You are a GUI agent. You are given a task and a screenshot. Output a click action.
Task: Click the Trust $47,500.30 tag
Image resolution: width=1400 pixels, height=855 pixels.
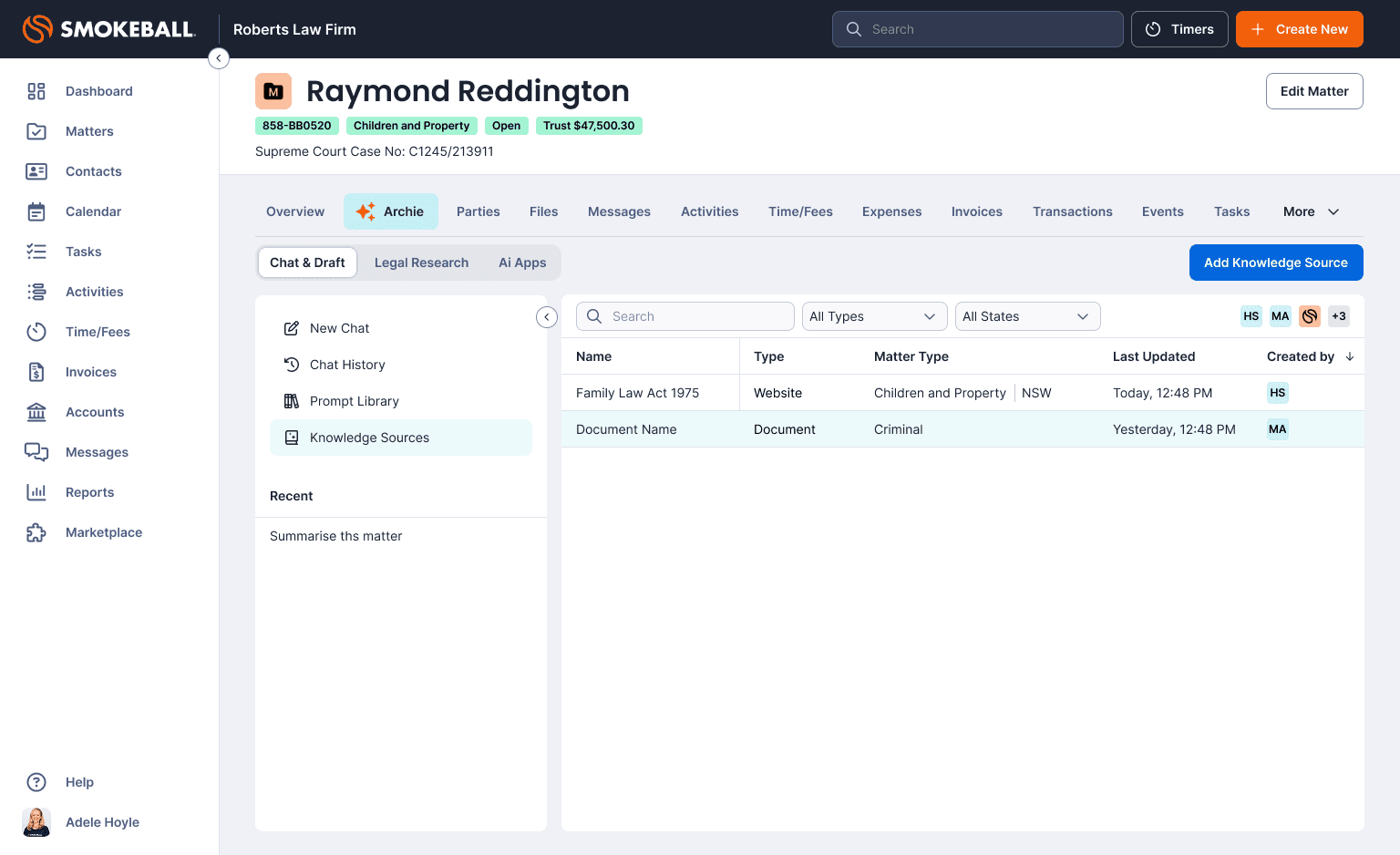pyautogui.click(x=589, y=126)
